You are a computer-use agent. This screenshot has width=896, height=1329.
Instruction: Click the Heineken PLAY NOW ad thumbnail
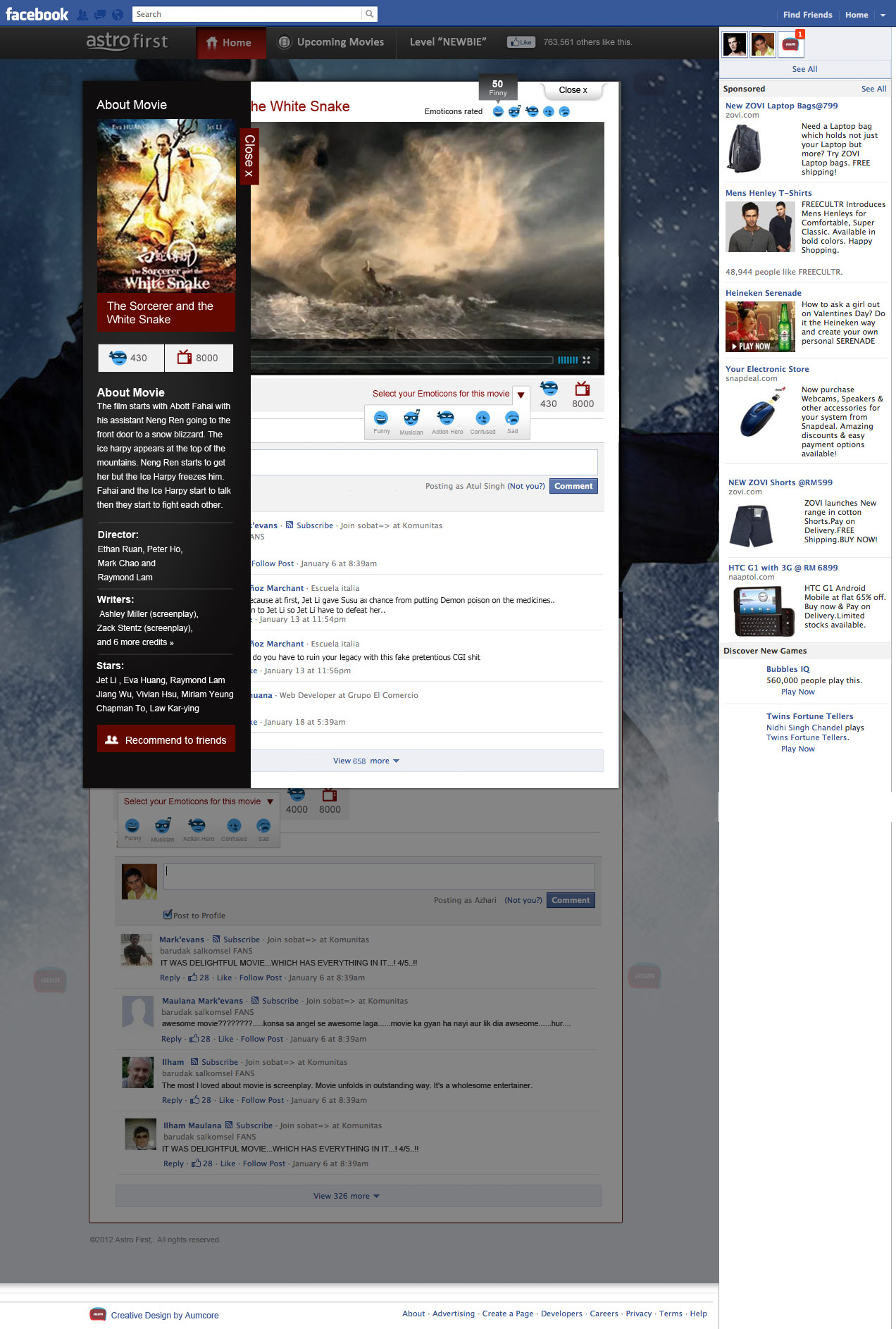tap(761, 326)
